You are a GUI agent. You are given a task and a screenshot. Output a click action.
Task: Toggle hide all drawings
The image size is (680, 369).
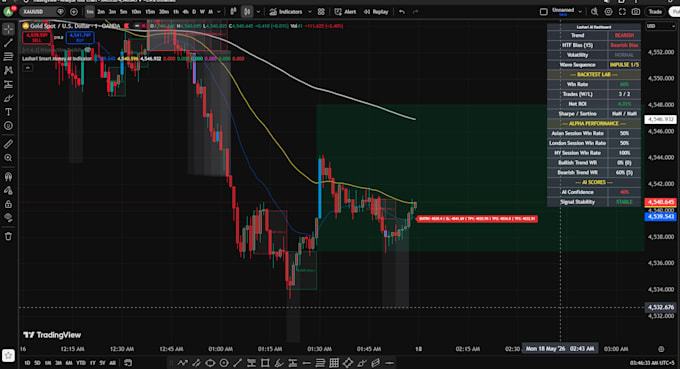click(x=8, y=218)
